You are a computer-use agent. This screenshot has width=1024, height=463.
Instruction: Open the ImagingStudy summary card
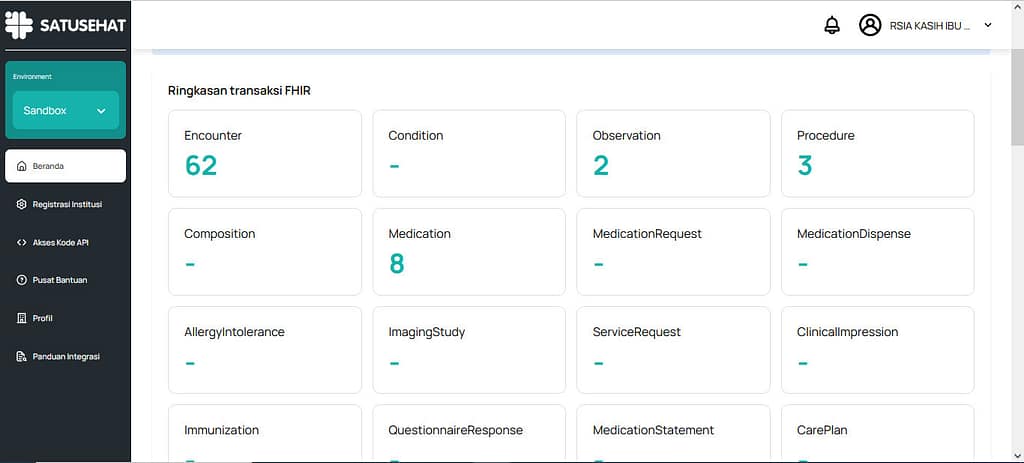pyautogui.click(x=469, y=349)
